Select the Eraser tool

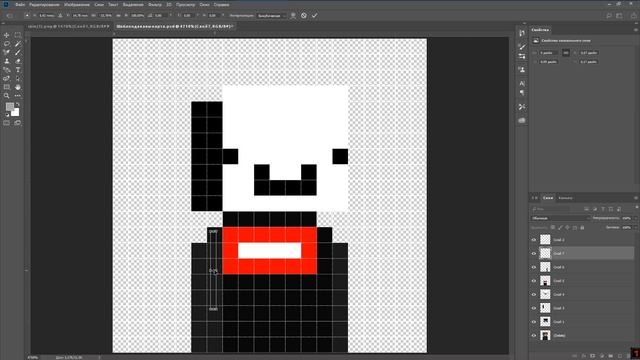(x=18, y=61)
